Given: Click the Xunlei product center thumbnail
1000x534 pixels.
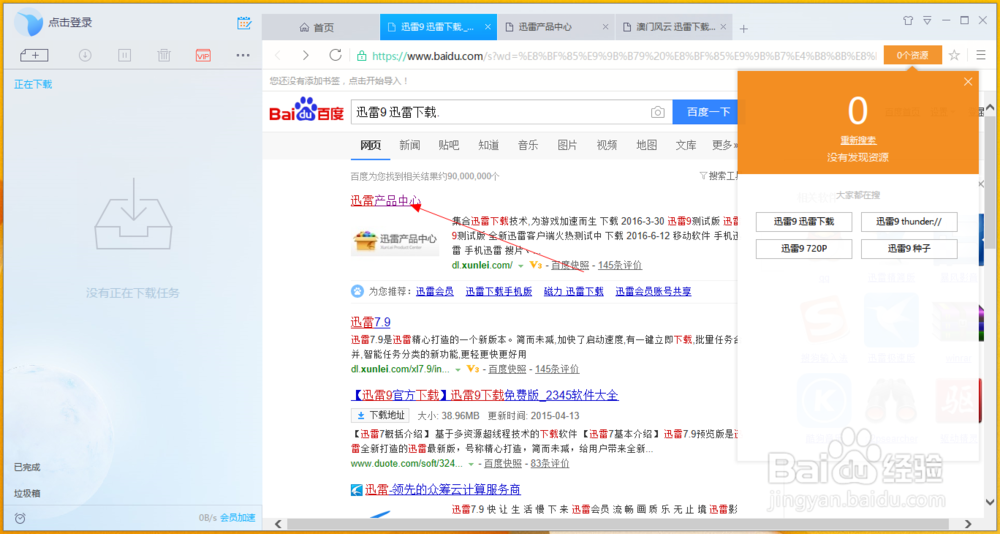Looking at the screenshot, I should (x=394, y=239).
